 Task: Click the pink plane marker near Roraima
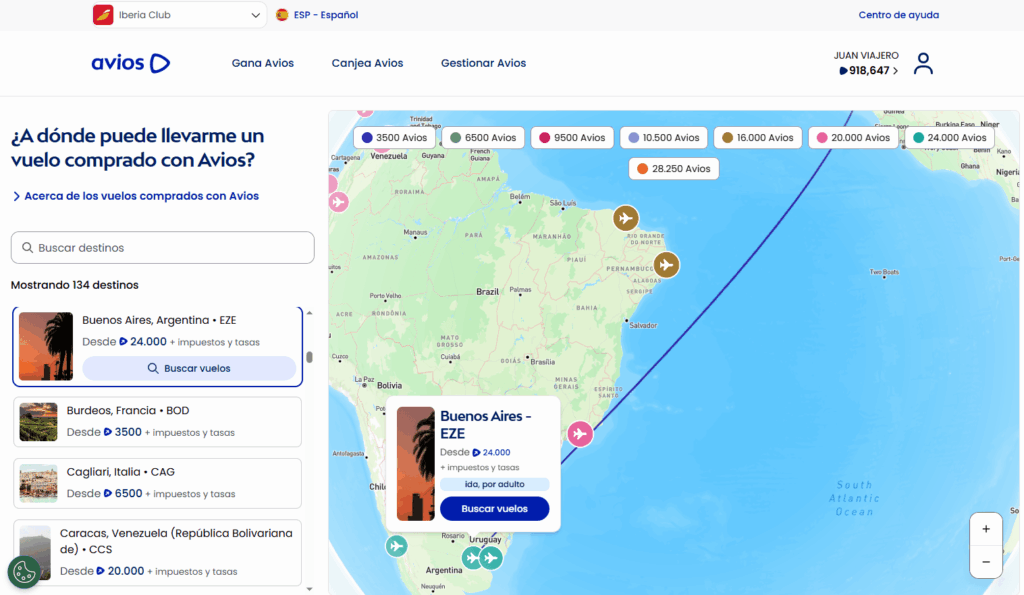[x=338, y=202]
